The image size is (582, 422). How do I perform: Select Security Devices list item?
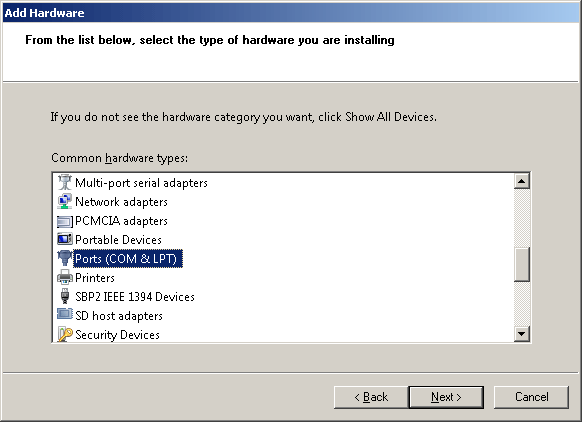coord(117,335)
